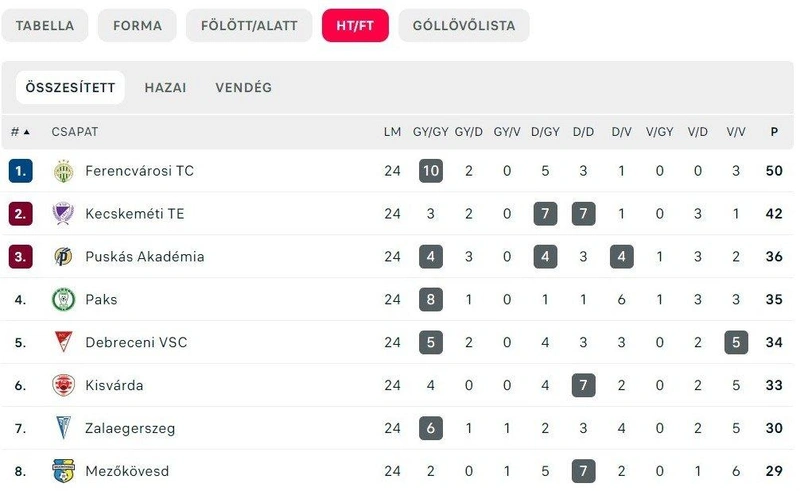Image resolution: width=800 pixels, height=491 pixels.
Task: Select the FORMA tab
Action: [137, 26]
